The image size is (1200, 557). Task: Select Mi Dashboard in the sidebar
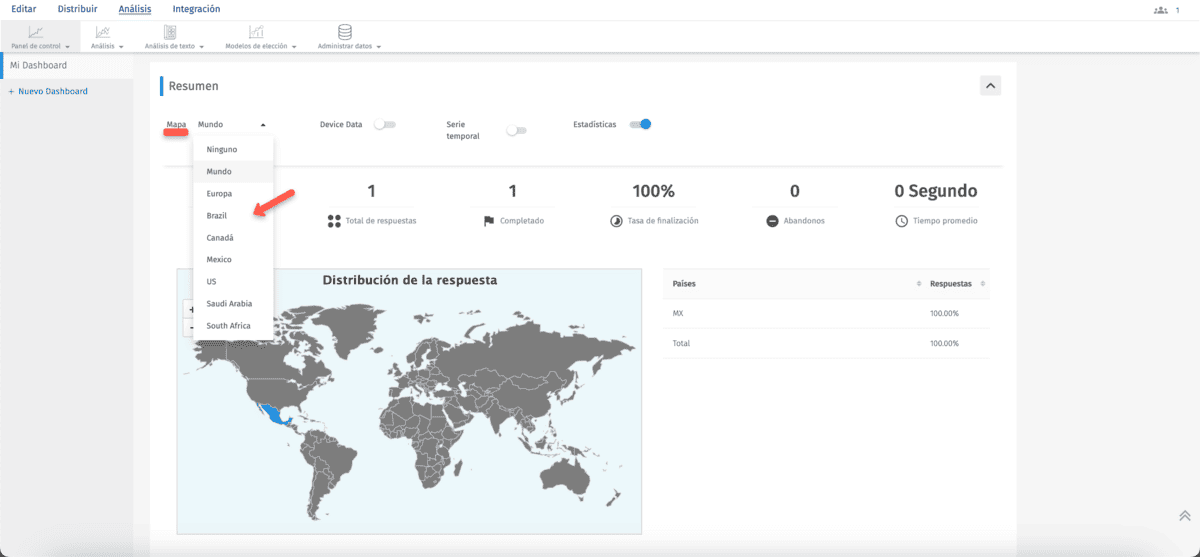39,66
